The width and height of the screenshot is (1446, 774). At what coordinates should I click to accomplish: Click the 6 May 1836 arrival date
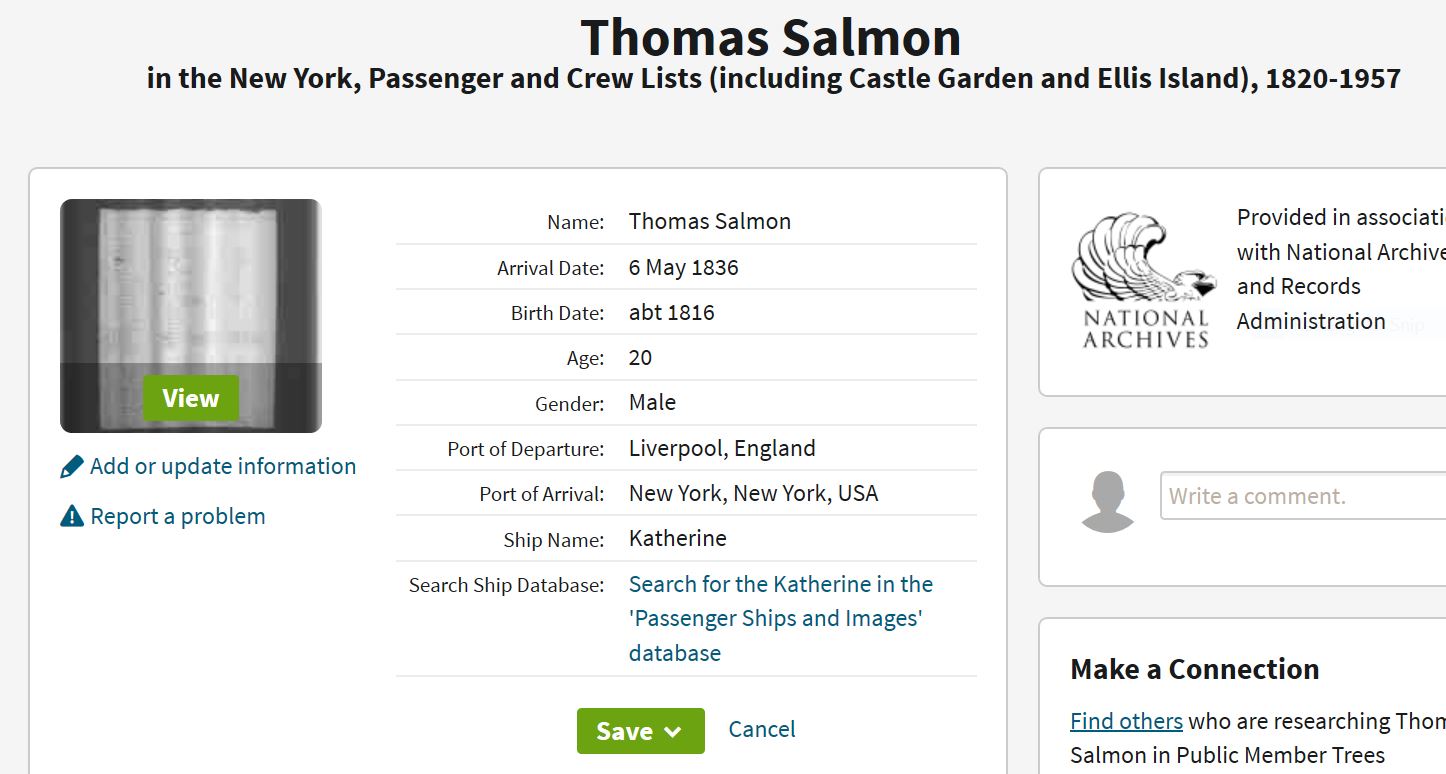click(x=684, y=267)
